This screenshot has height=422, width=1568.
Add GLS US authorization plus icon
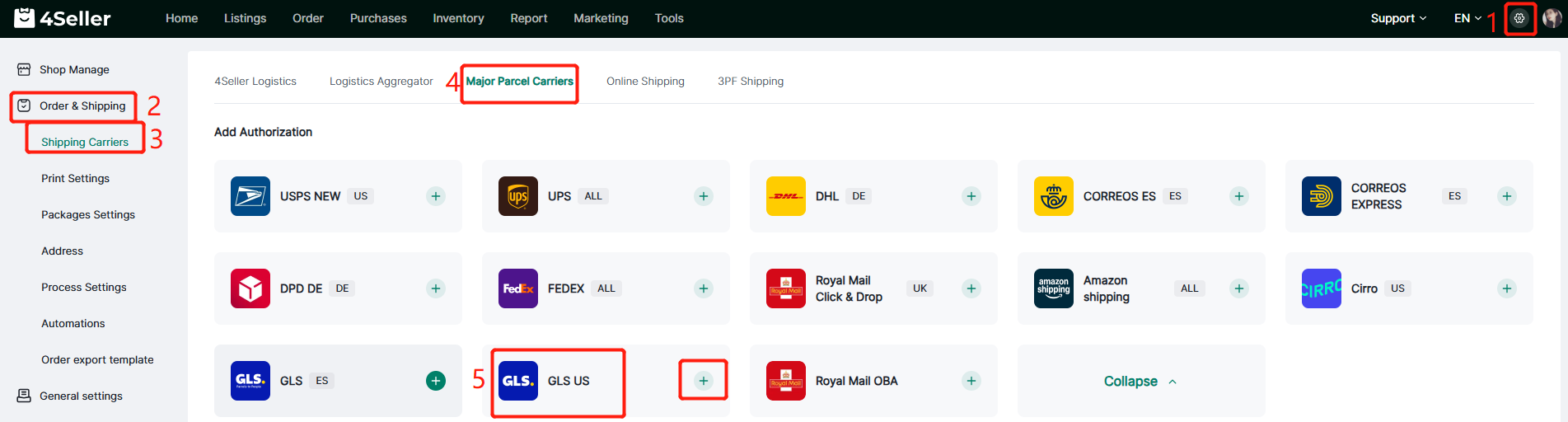[704, 381]
